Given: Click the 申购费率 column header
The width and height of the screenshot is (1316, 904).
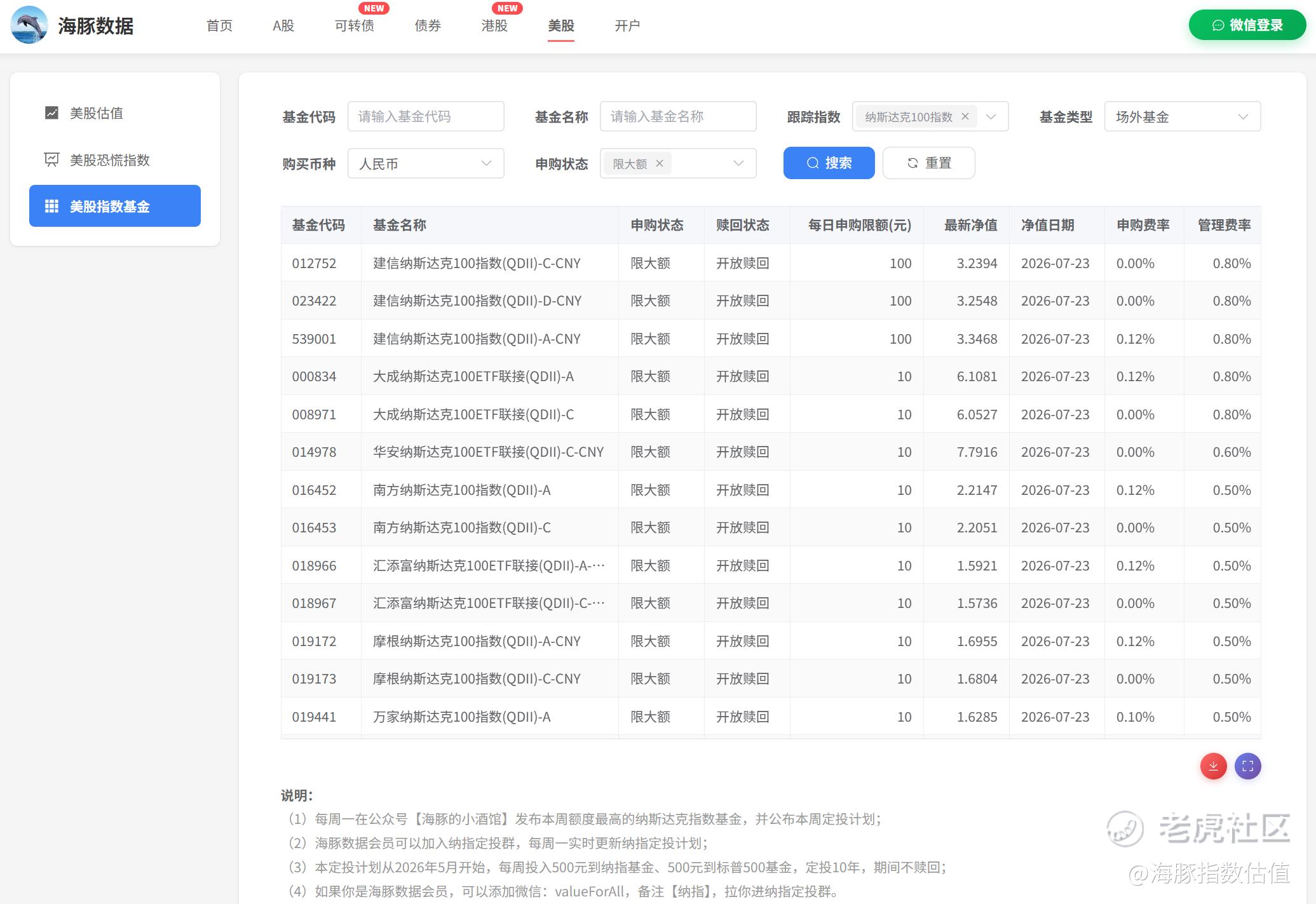Looking at the screenshot, I should click(x=1143, y=225).
